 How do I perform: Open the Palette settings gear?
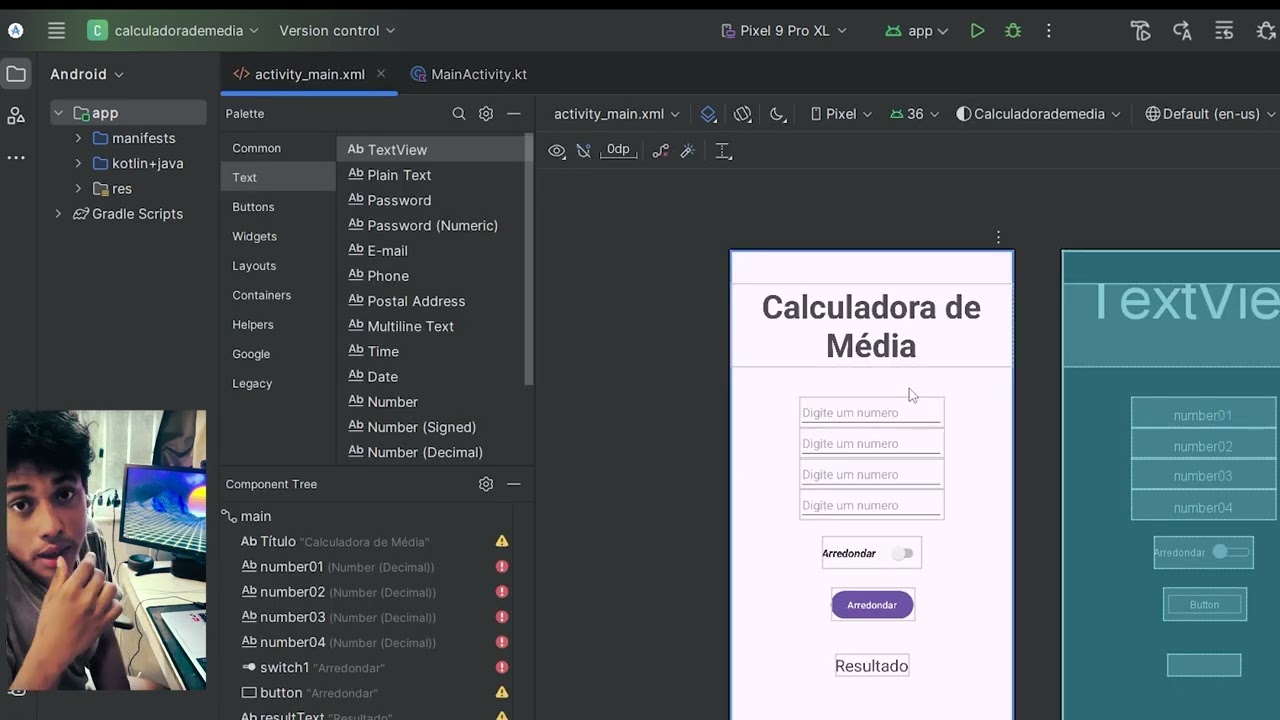tap(486, 114)
